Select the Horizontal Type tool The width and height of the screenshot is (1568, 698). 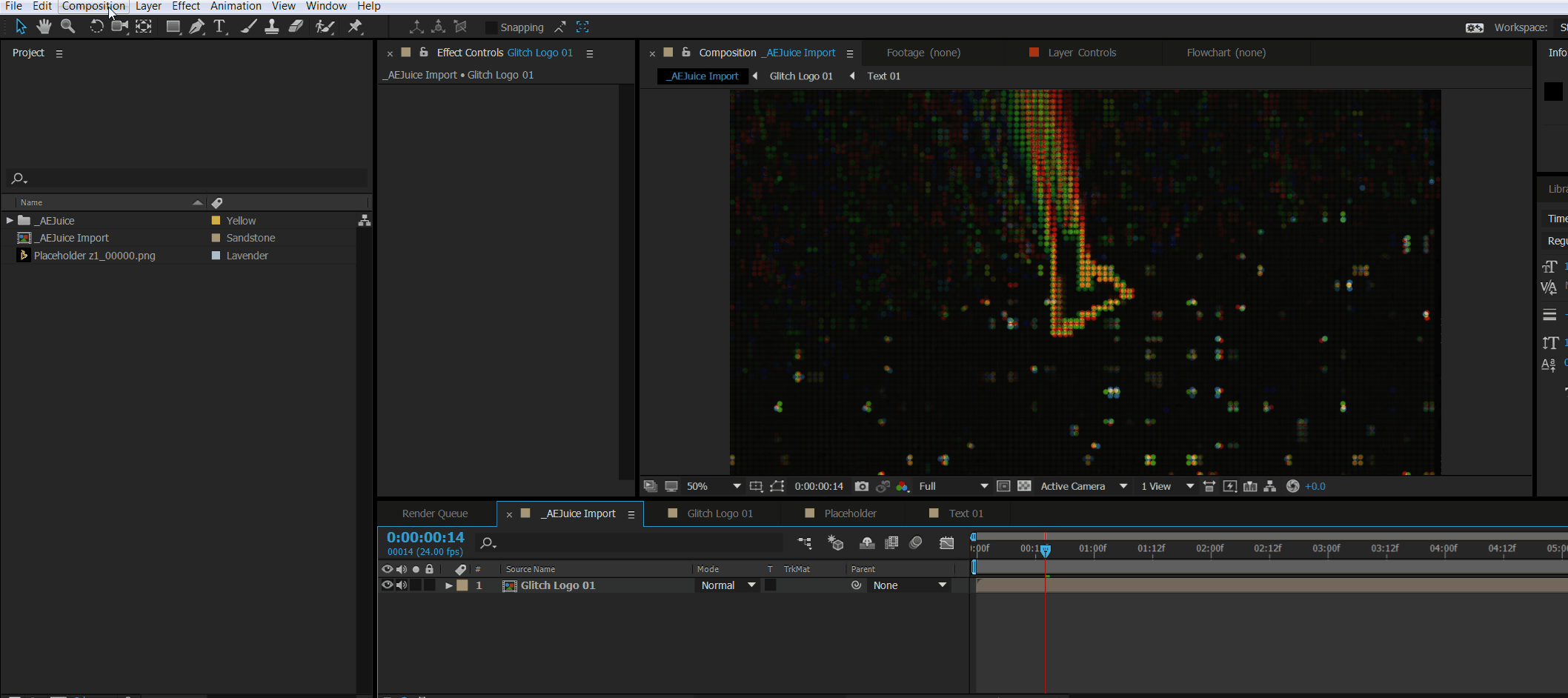[x=219, y=27]
